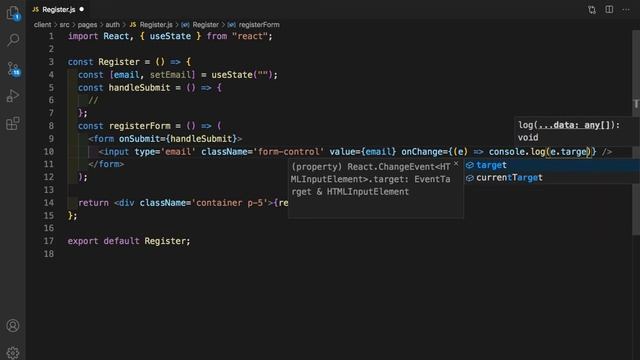The image size is (640, 360).
Task: Click 'pages' in the breadcrumb
Action: pyautogui.click(x=87, y=24)
